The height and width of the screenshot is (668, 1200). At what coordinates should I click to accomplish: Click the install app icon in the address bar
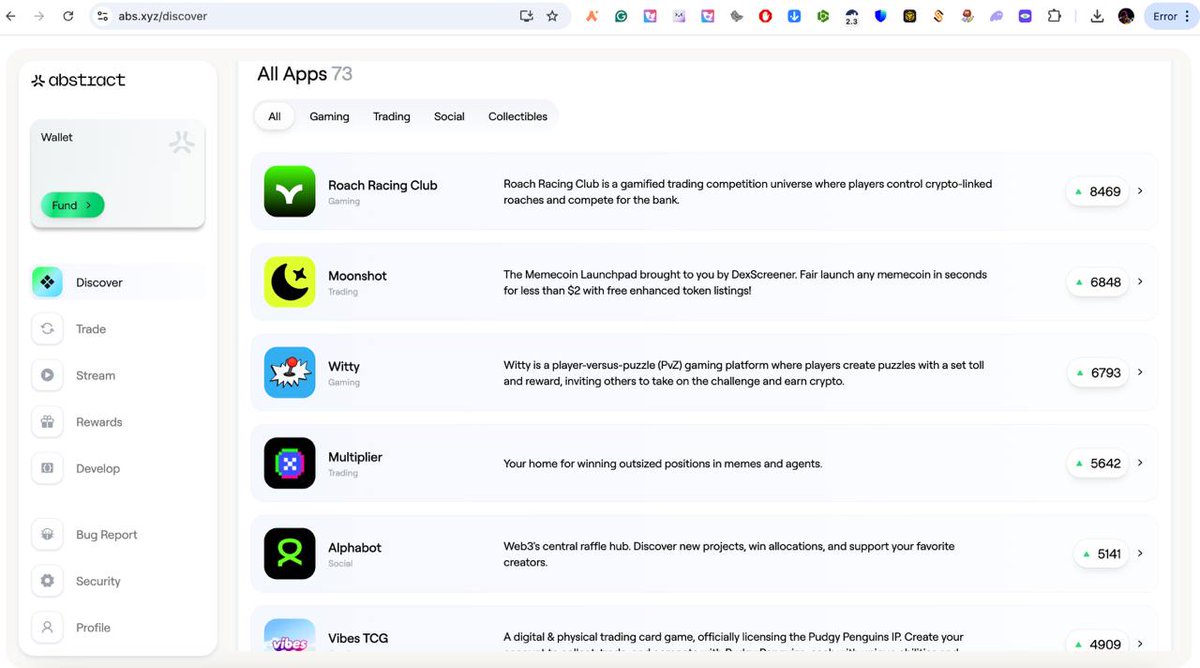coord(526,16)
